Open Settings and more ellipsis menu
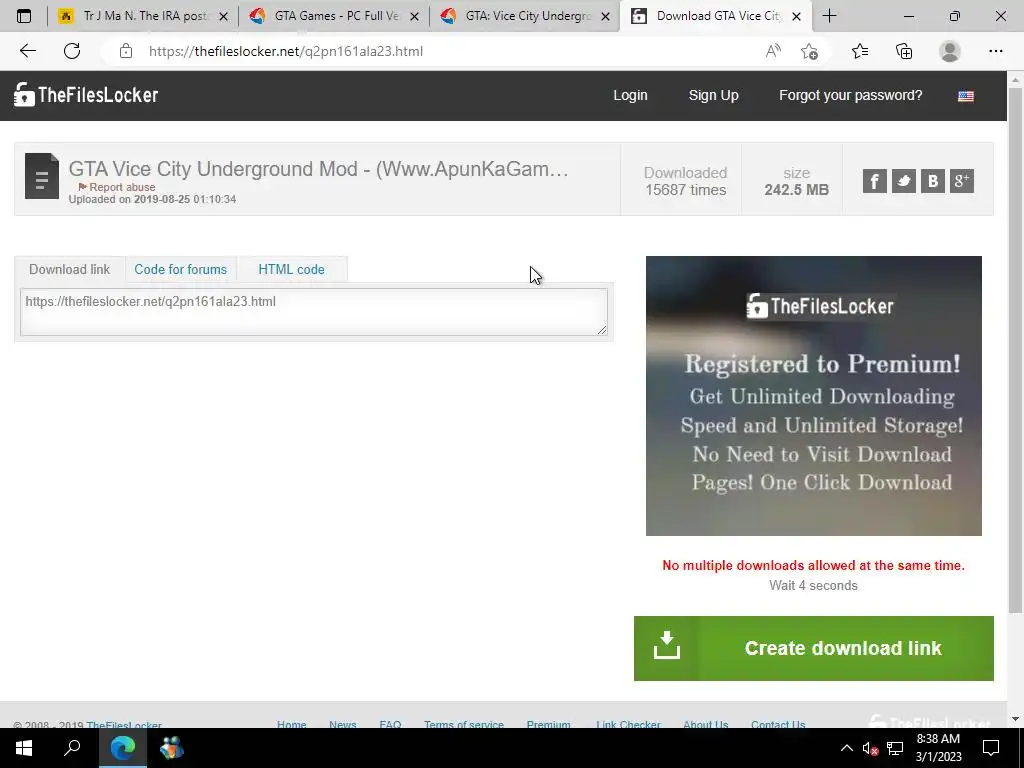The width and height of the screenshot is (1024, 768). 995,51
